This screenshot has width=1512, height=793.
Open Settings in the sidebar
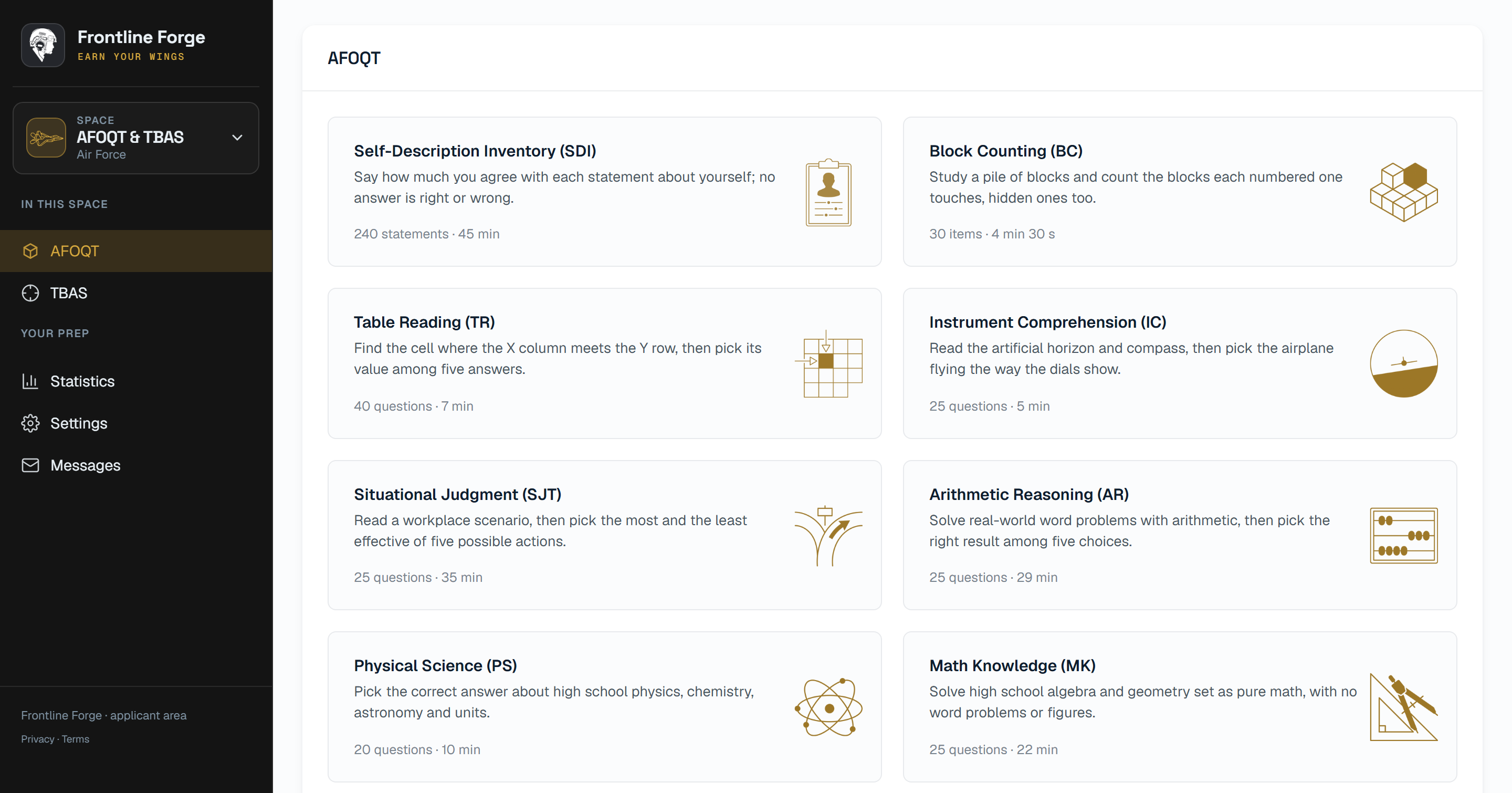136,423
